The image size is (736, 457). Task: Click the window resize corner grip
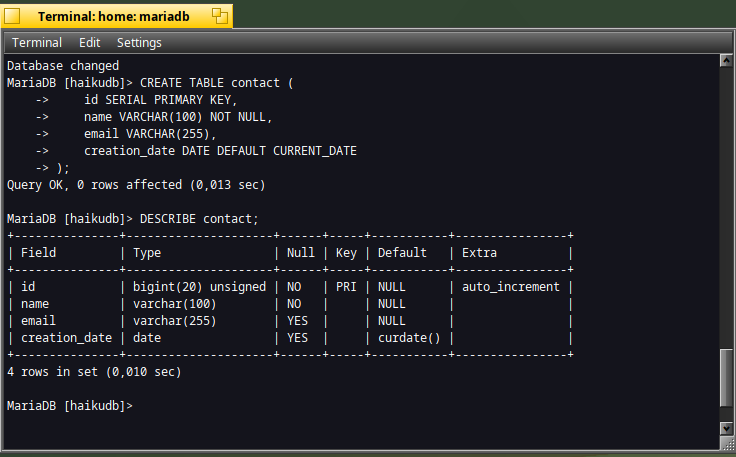(727, 442)
